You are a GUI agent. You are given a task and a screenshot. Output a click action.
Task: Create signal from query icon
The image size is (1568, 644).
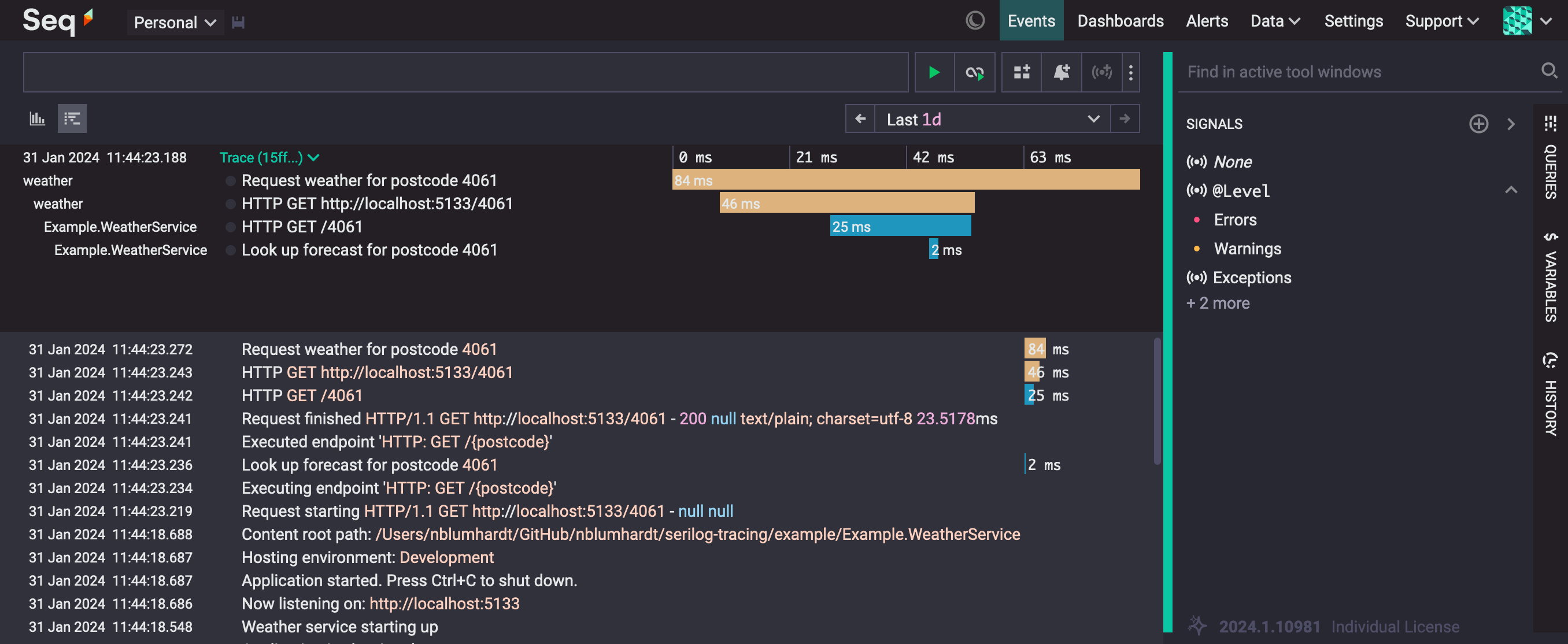(1101, 72)
